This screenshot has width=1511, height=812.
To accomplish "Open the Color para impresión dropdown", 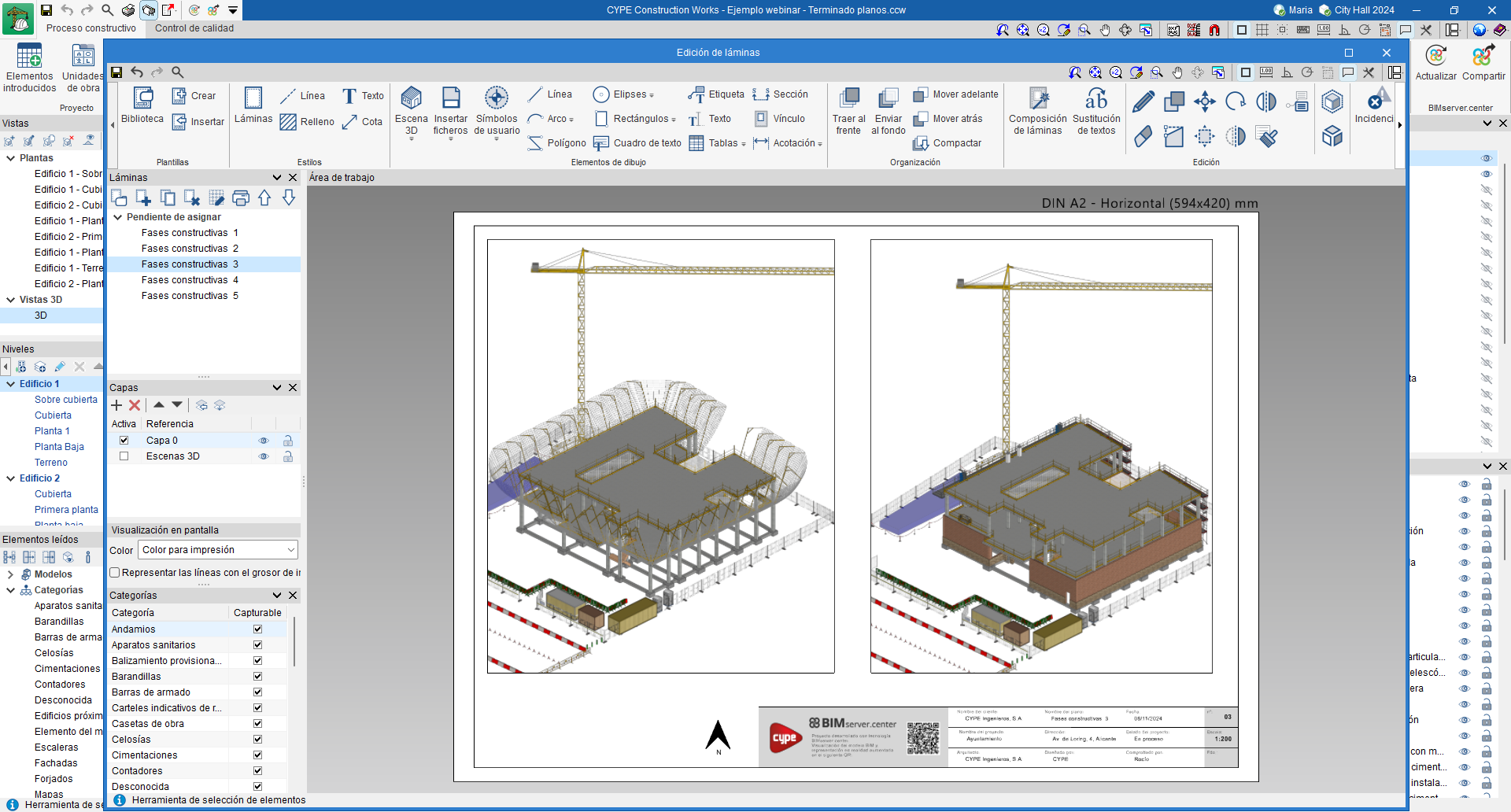I will click(x=218, y=550).
